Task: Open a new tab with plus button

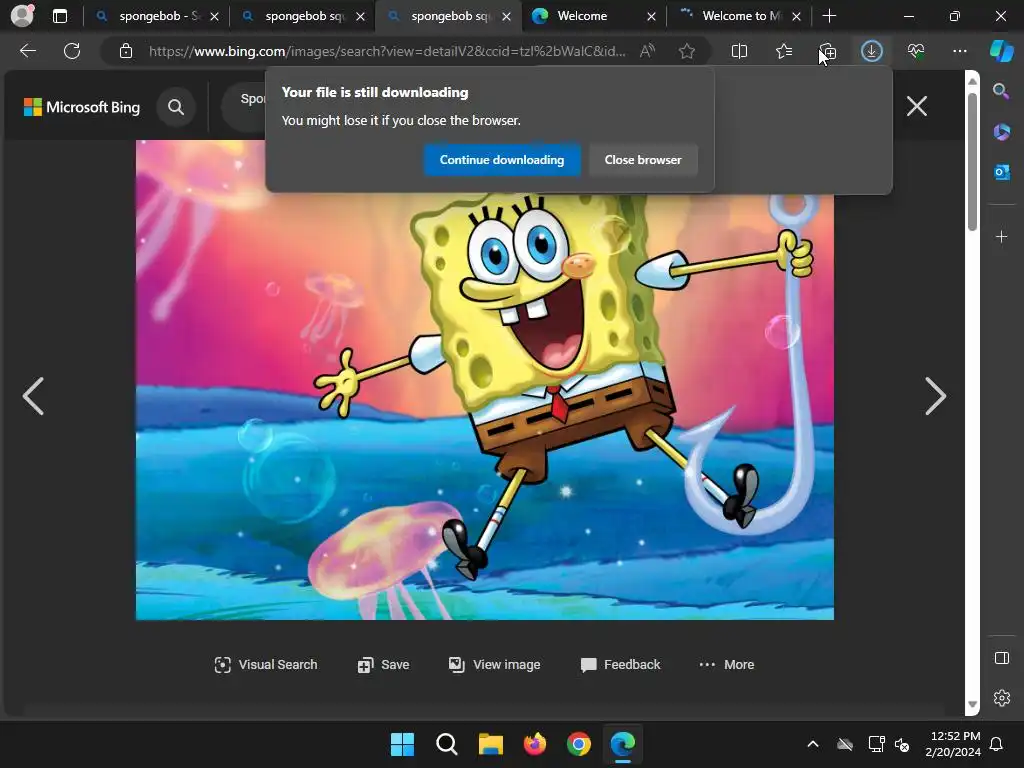Action: (x=829, y=16)
